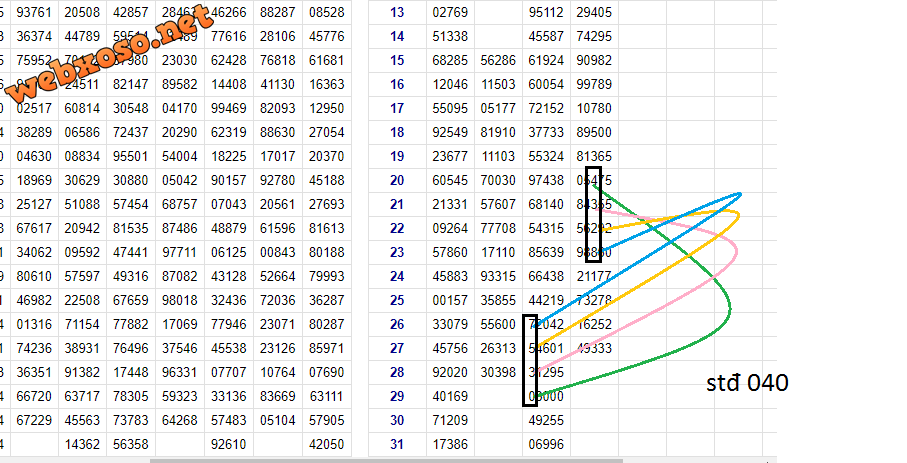
Task: Select the cell showing 77708
Action: pyautogui.click(x=498, y=228)
